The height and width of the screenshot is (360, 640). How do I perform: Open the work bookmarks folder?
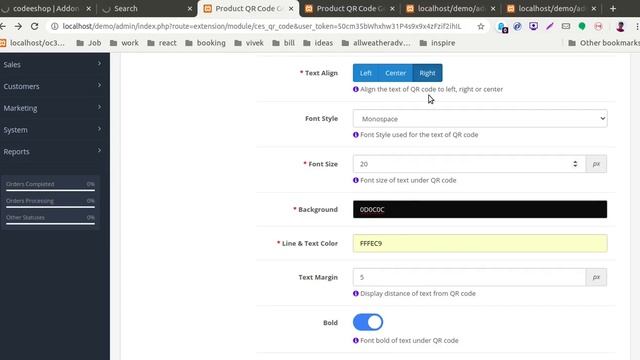pos(124,43)
